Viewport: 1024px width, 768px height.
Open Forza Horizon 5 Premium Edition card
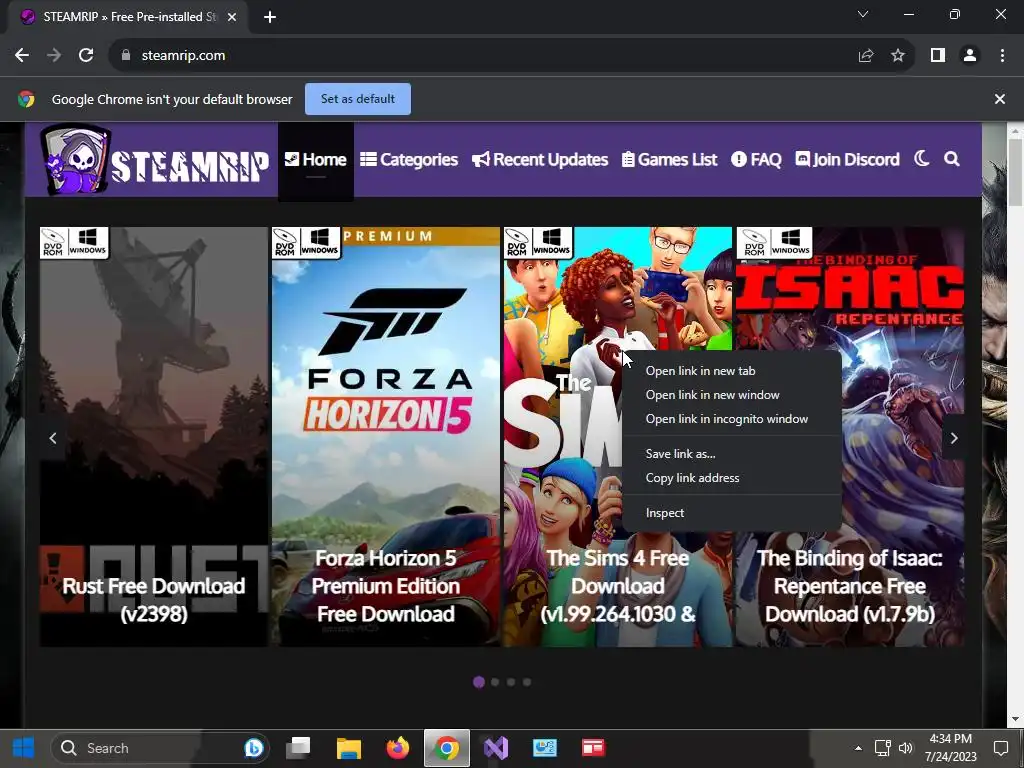point(385,437)
